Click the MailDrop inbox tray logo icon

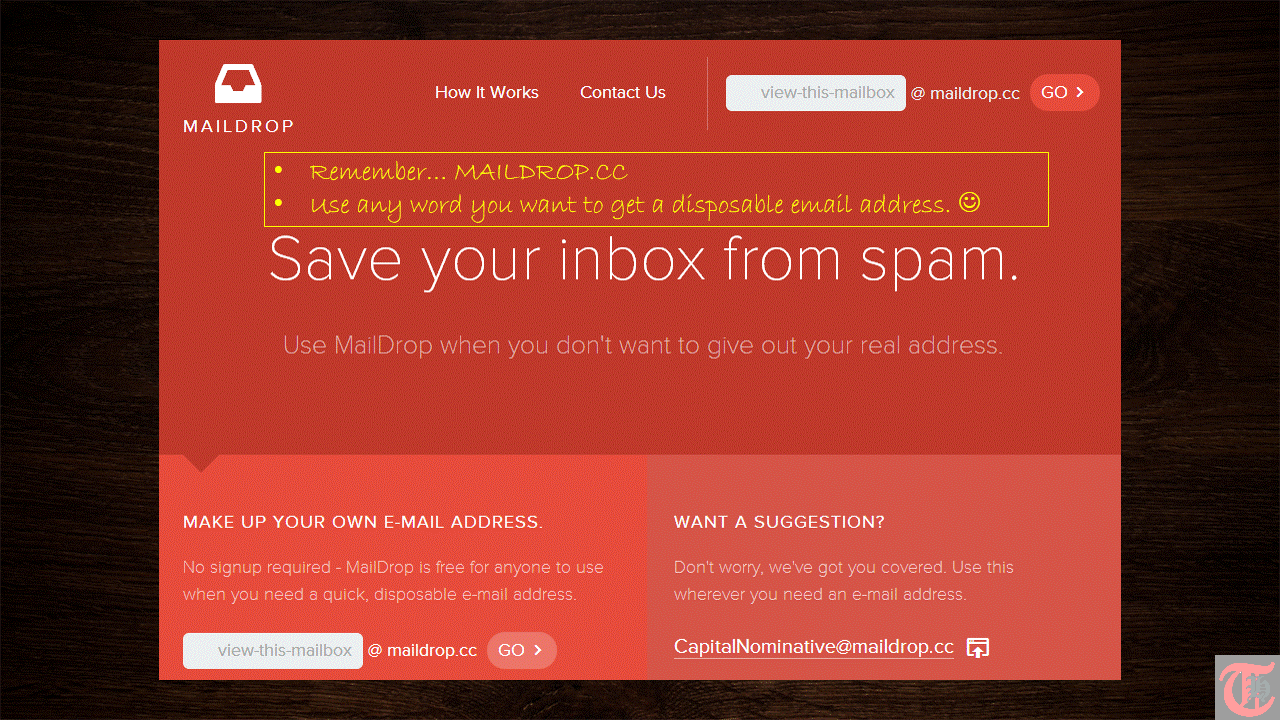238,84
